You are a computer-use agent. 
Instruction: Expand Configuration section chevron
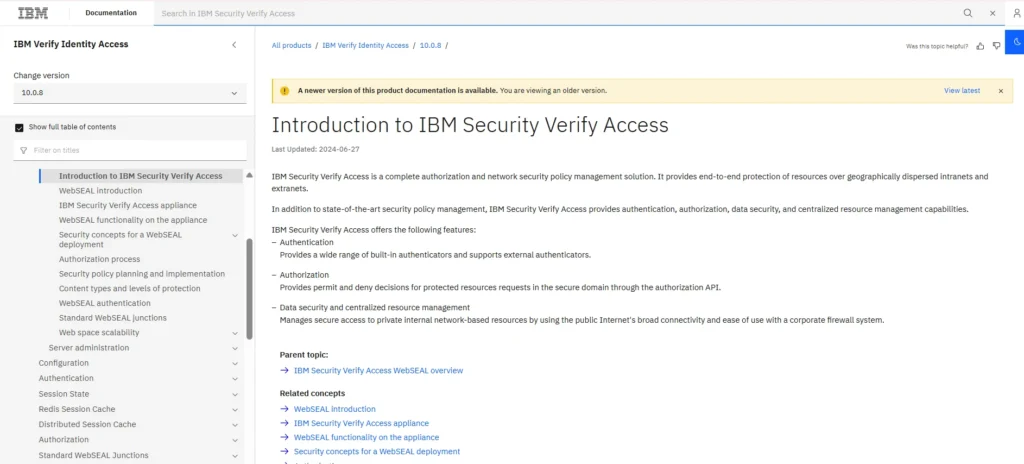click(235, 363)
